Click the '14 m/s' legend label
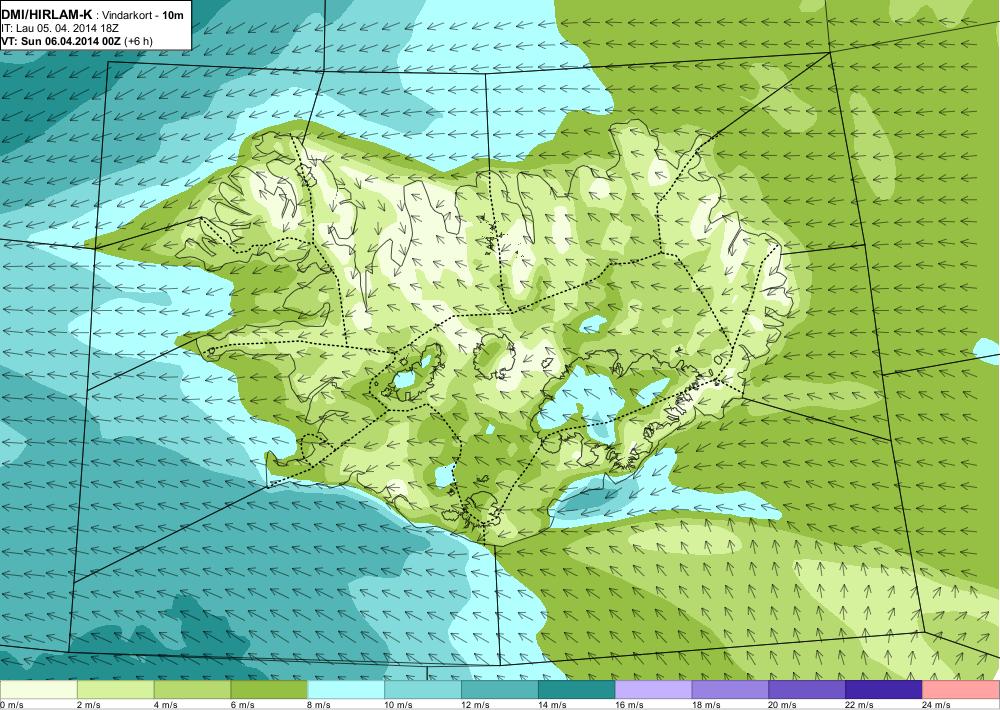Viewport: 1000px width, 710px height. (x=552, y=705)
